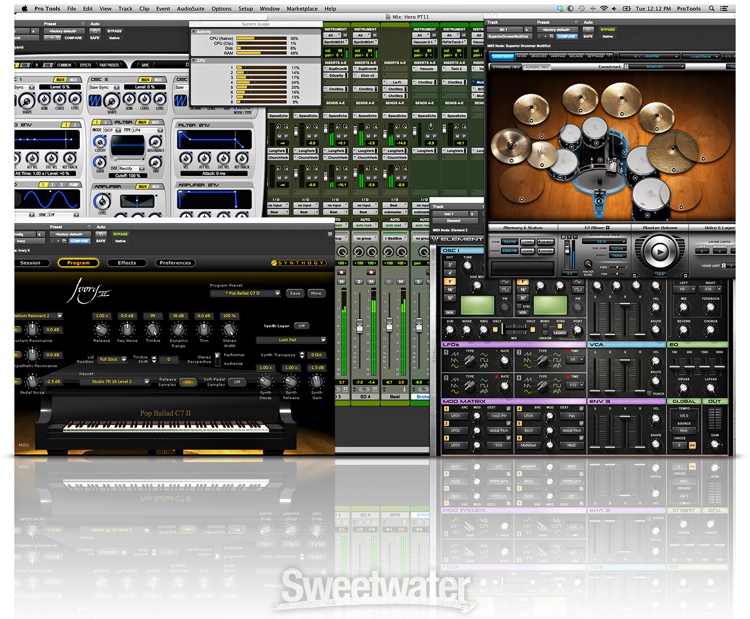Click LFO 1 Rate knob
The width and height of the screenshot is (750, 619).
tap(504, 360)
